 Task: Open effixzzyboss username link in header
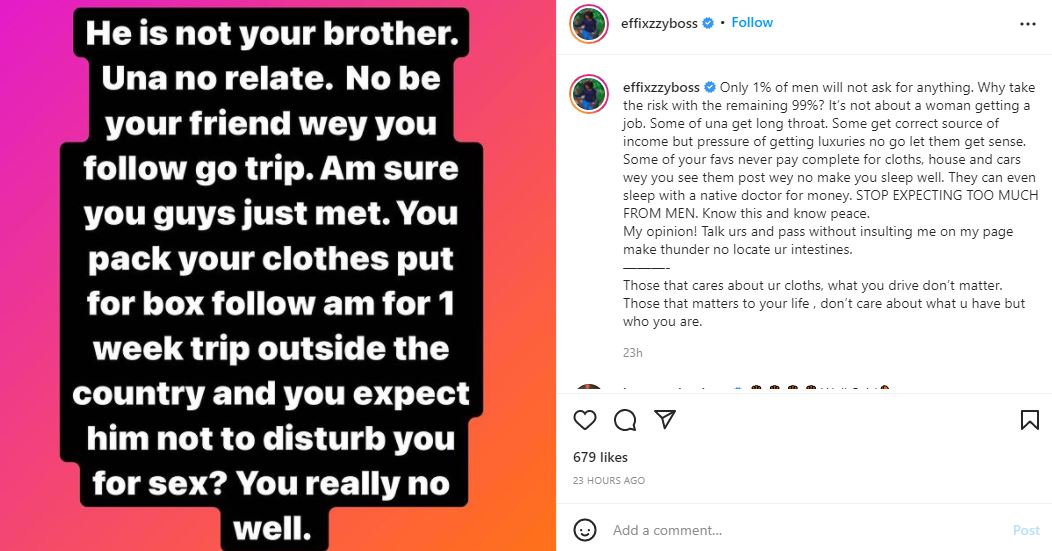(659, 23)
